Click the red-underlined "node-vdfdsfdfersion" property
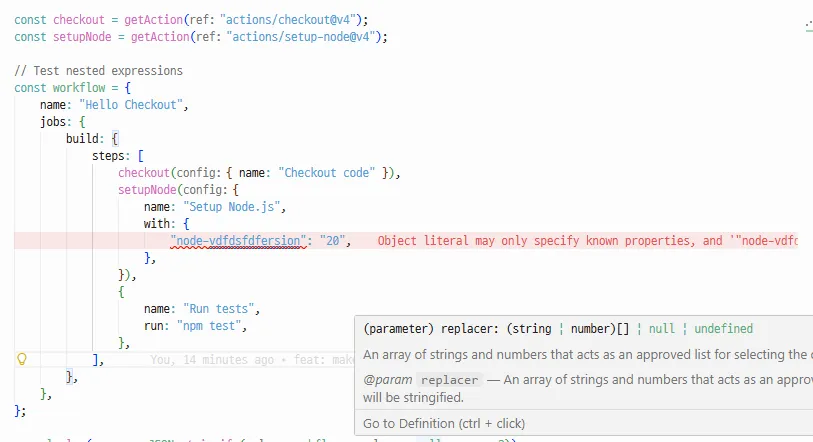The width and height of the screenshot is (813, 442). tap(237, 241)
